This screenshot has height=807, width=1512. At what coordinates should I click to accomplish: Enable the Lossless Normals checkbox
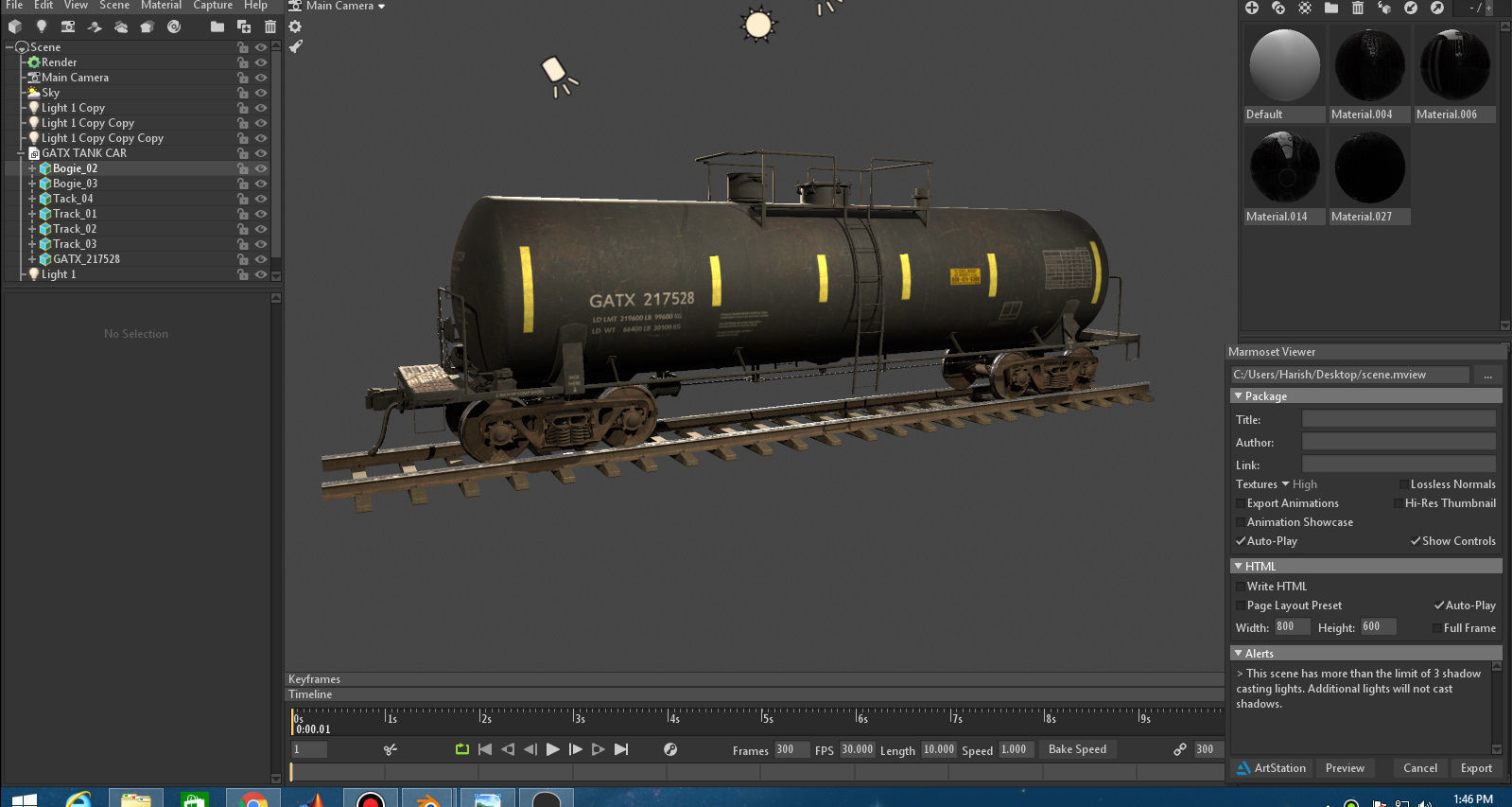click(1403, 484)
